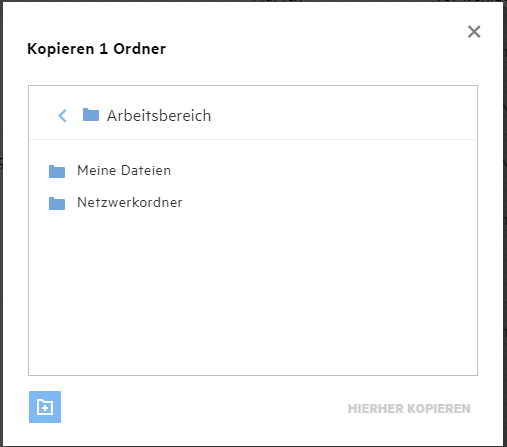Viewport: 507px width, 447px height.
Task: Close the Kopieren dialog with the X
Action: [x=474, y=32]
